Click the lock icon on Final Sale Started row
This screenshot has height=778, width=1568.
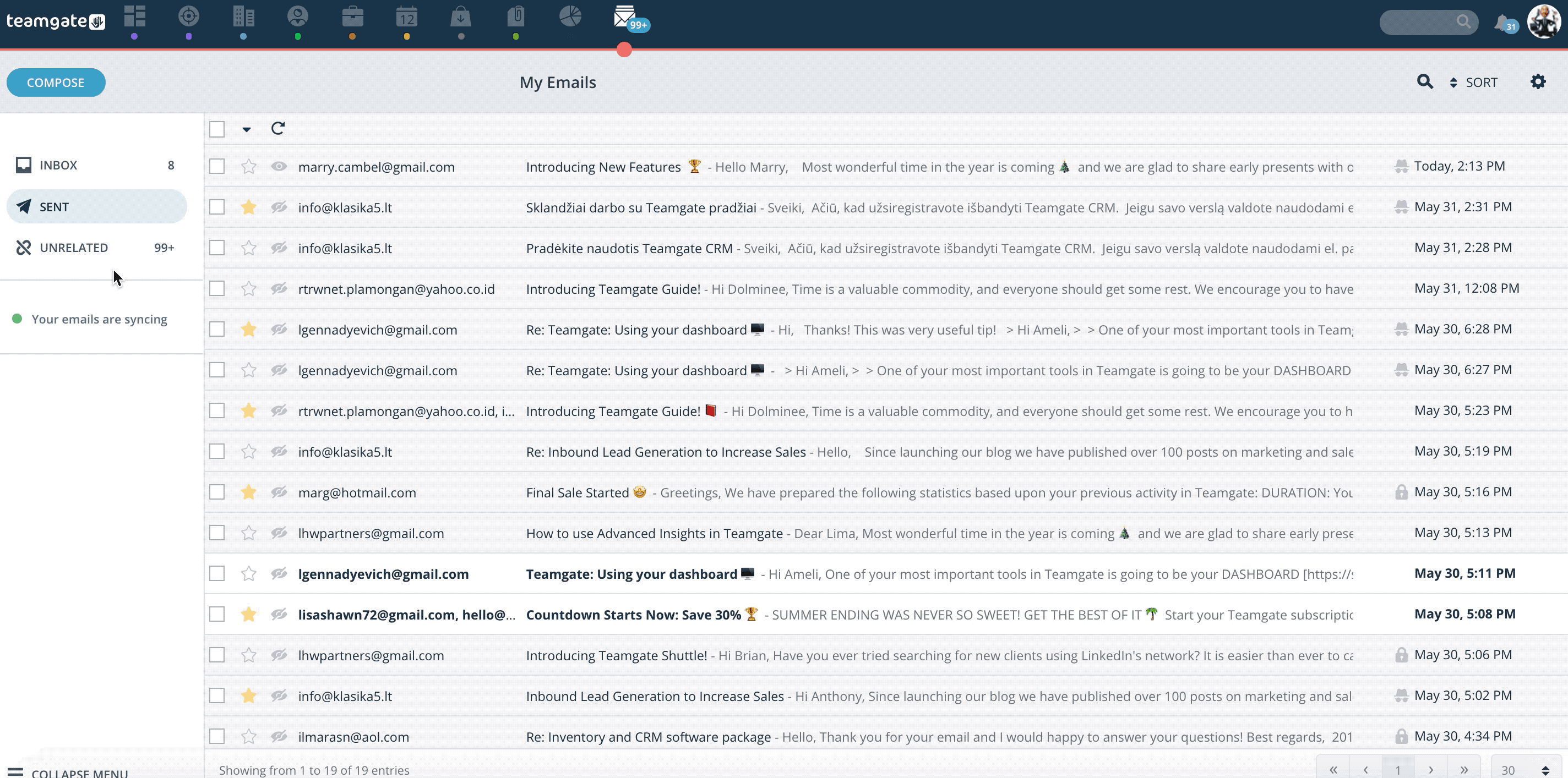1401,492
